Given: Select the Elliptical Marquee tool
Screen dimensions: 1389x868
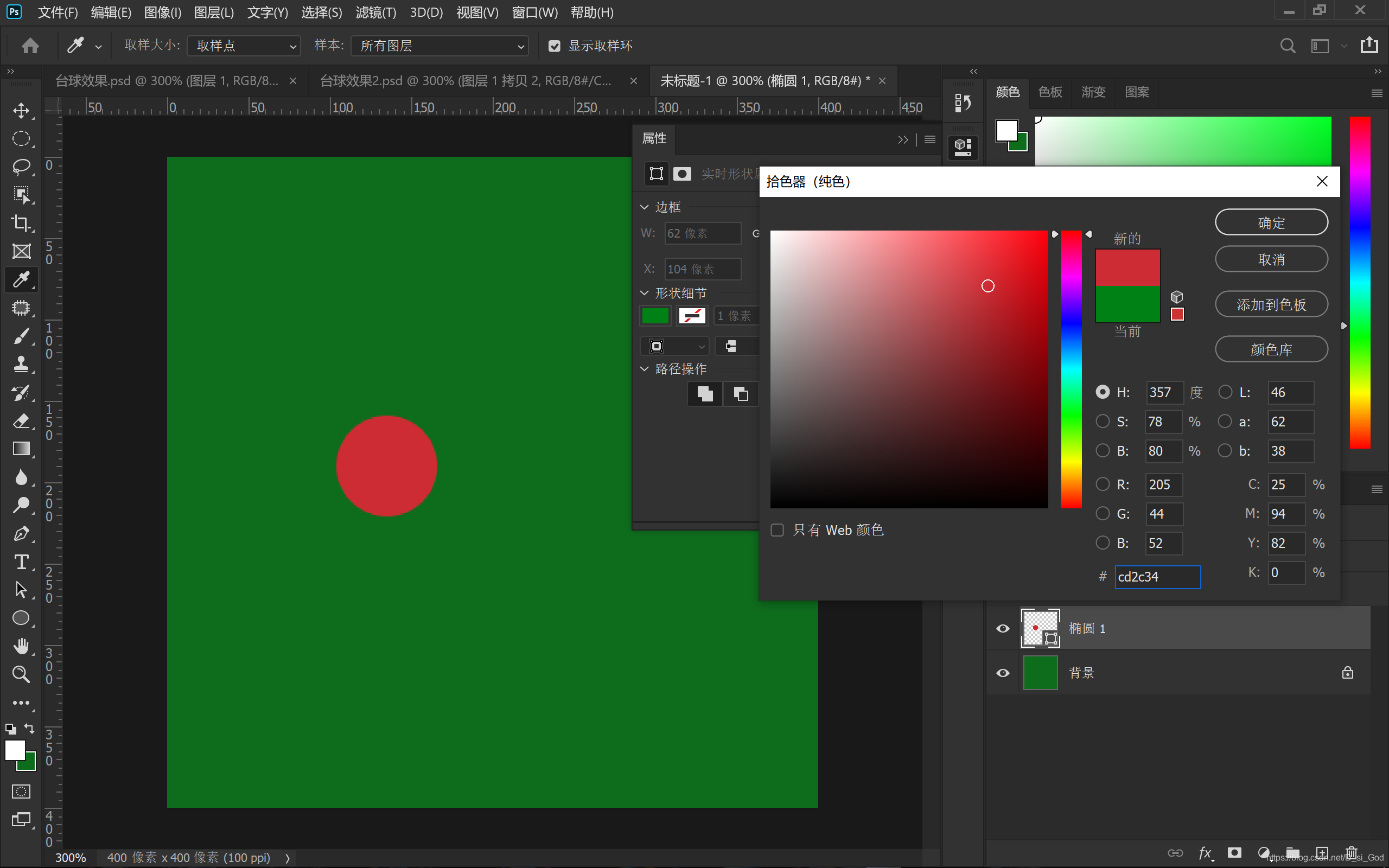Looking at the screenshot, I should click(x=21, y=138).
